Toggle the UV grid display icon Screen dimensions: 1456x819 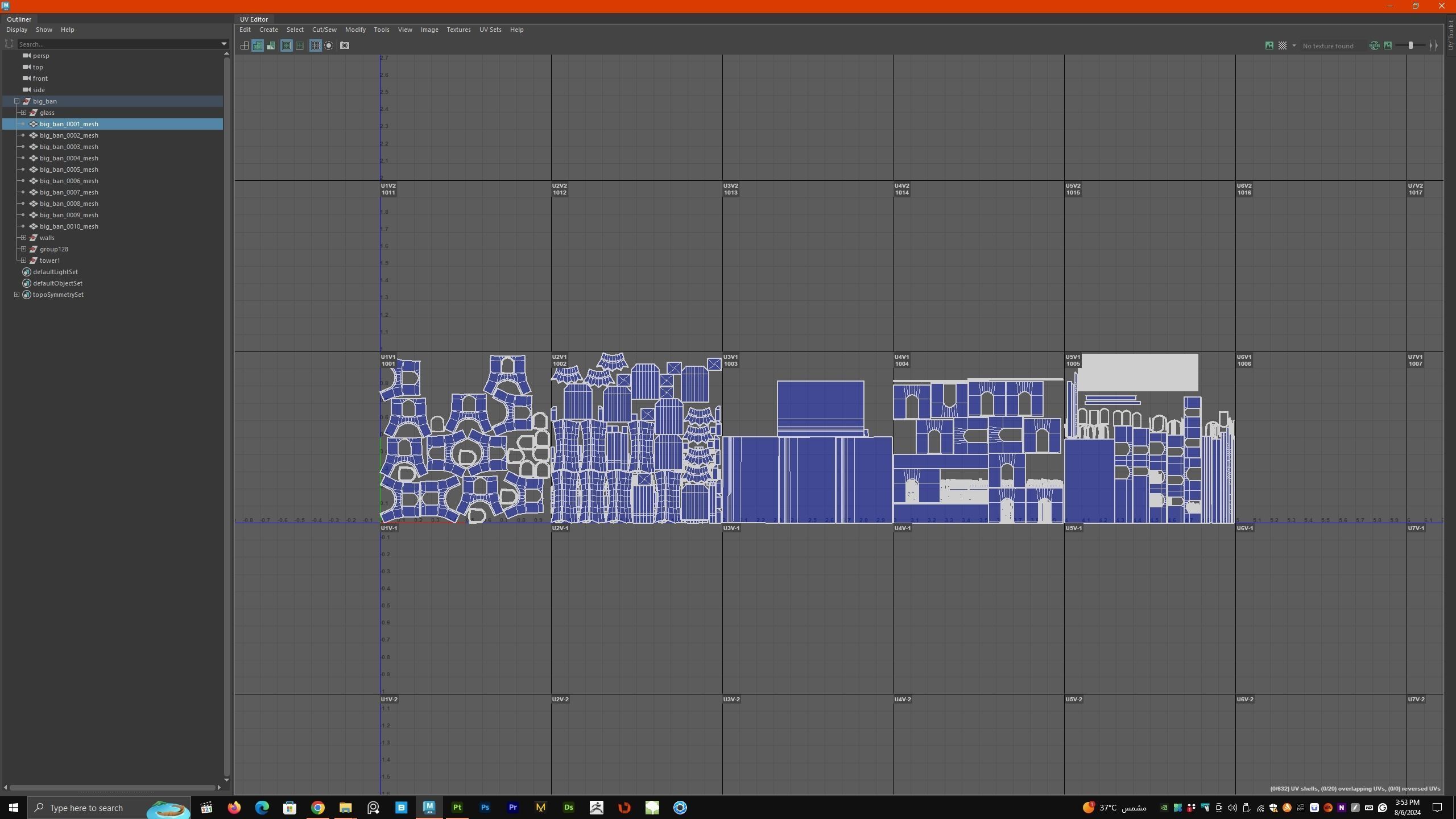(316, 45)
